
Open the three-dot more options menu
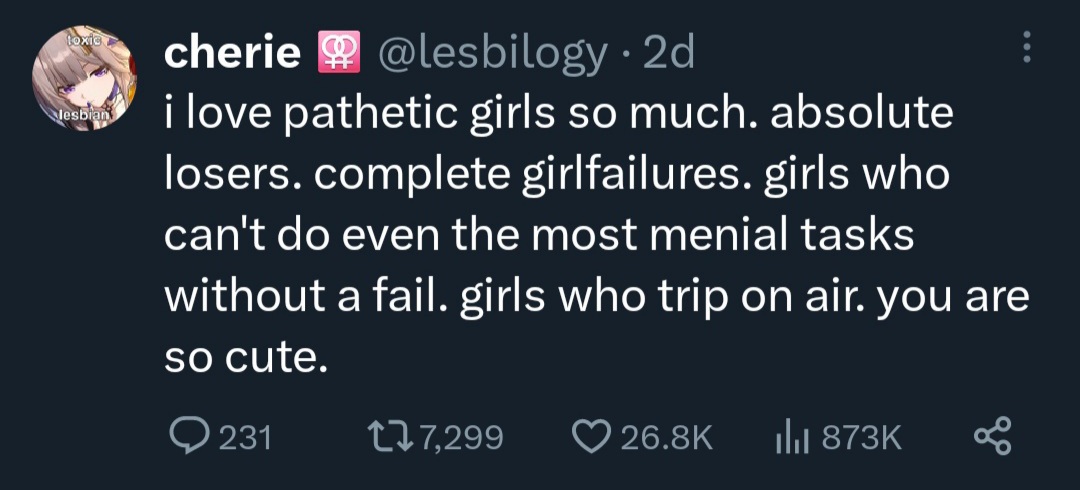(1027, 48)
